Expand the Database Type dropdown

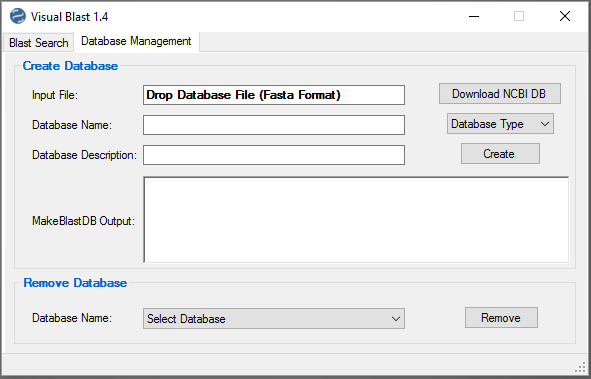tap(500, 124)
